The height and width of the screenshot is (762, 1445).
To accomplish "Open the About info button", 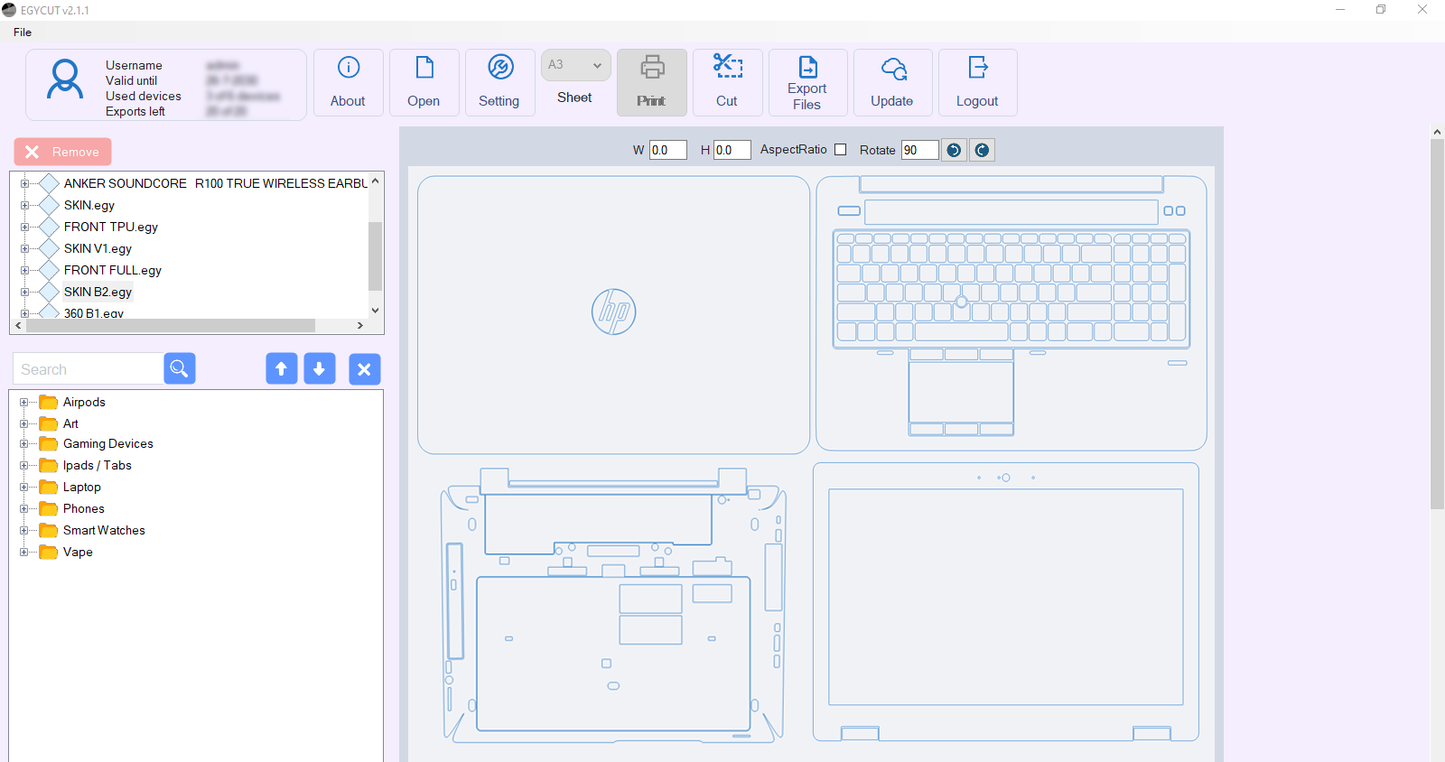I will click(x=348, y=83).
